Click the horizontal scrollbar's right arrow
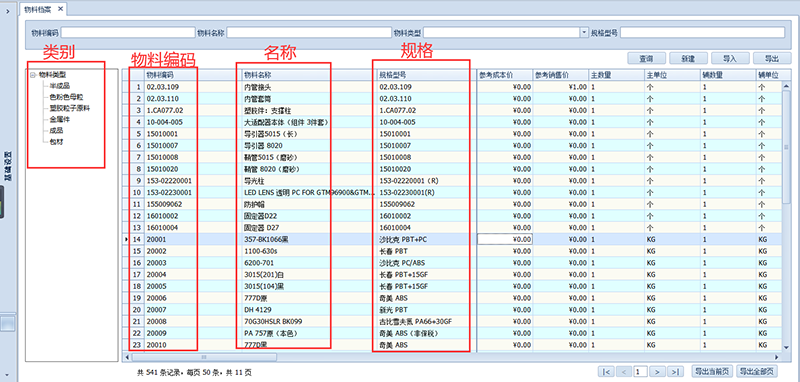This screenshot has width=800, height=382. click(x=777, y=357)
